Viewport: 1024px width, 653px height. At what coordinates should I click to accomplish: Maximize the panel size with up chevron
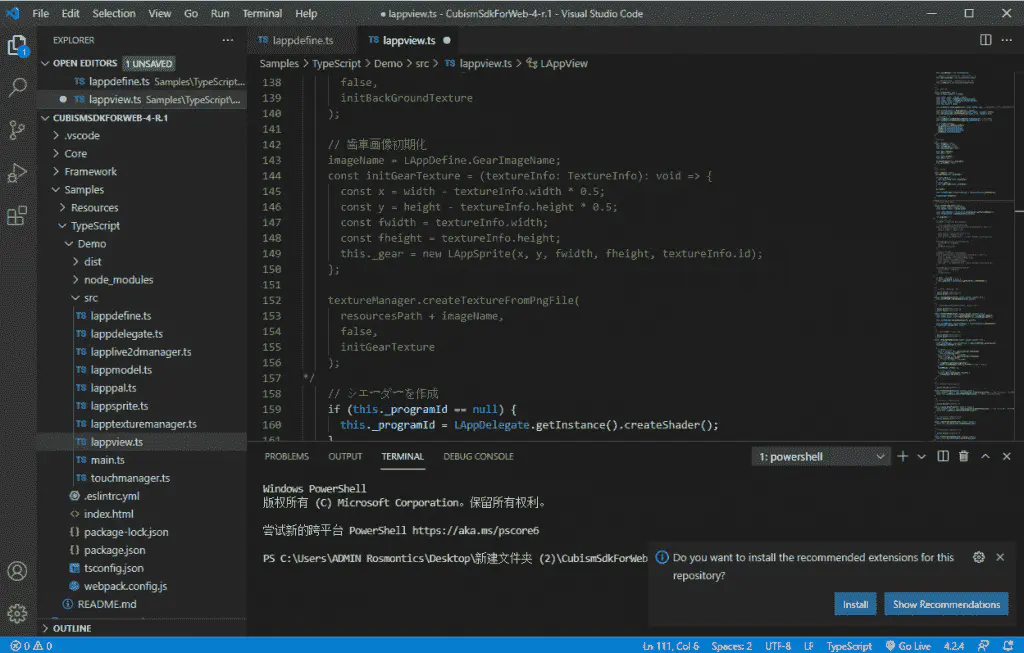click(985, 456)
